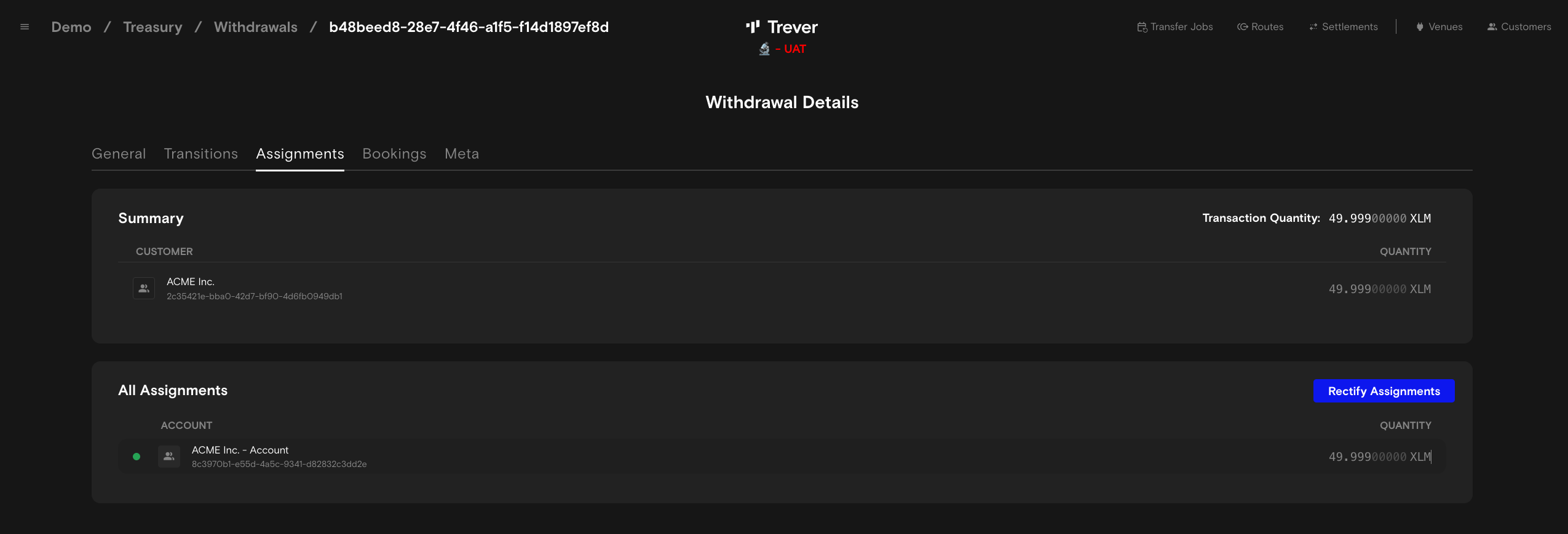1568x534 pixels.
Task: Open the Demo breadcrumb link
Action: pos(71,27)
